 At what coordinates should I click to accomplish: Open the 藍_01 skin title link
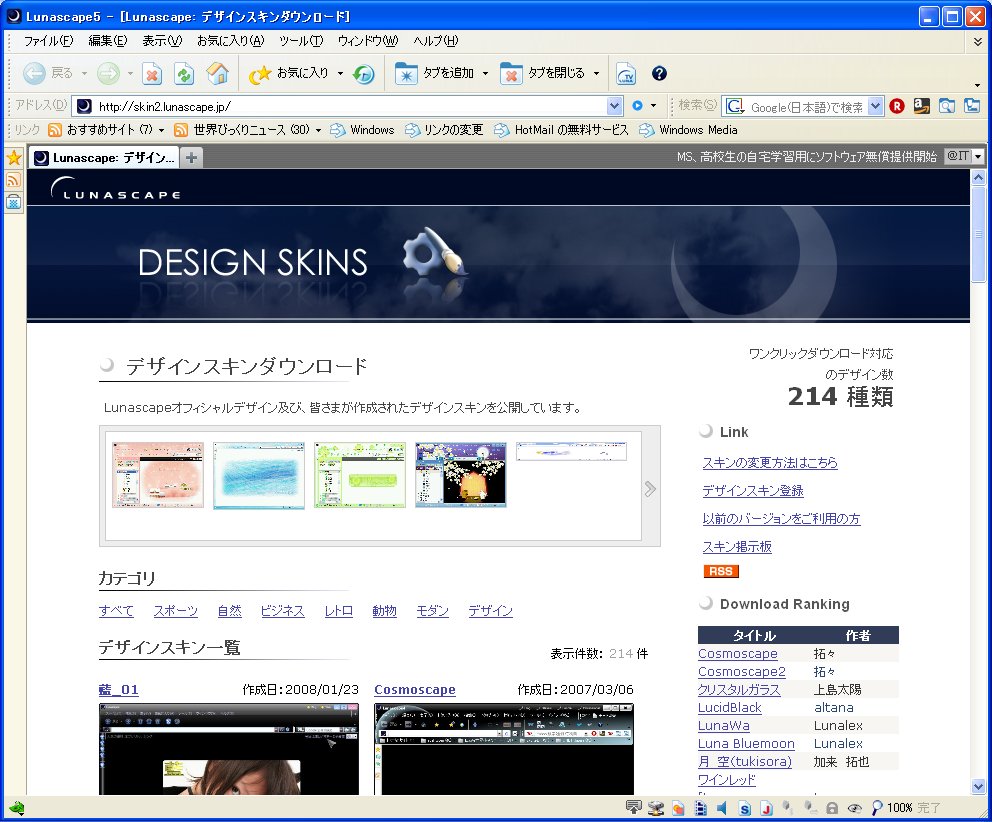click(x=118, y=690)
